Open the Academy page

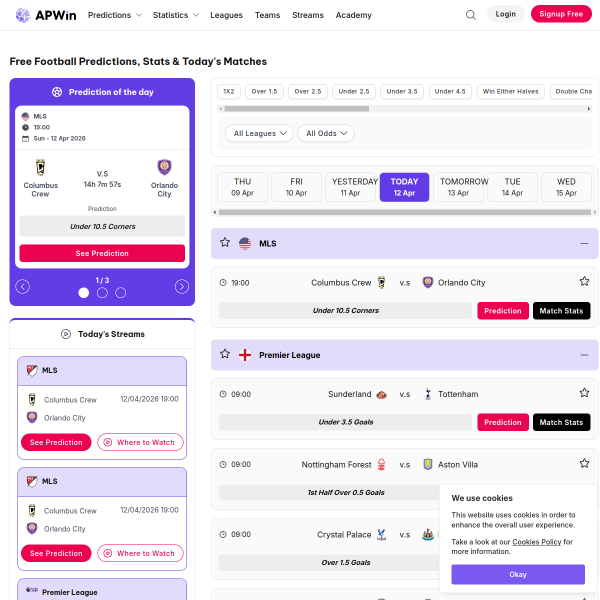[x=354, y=15]
